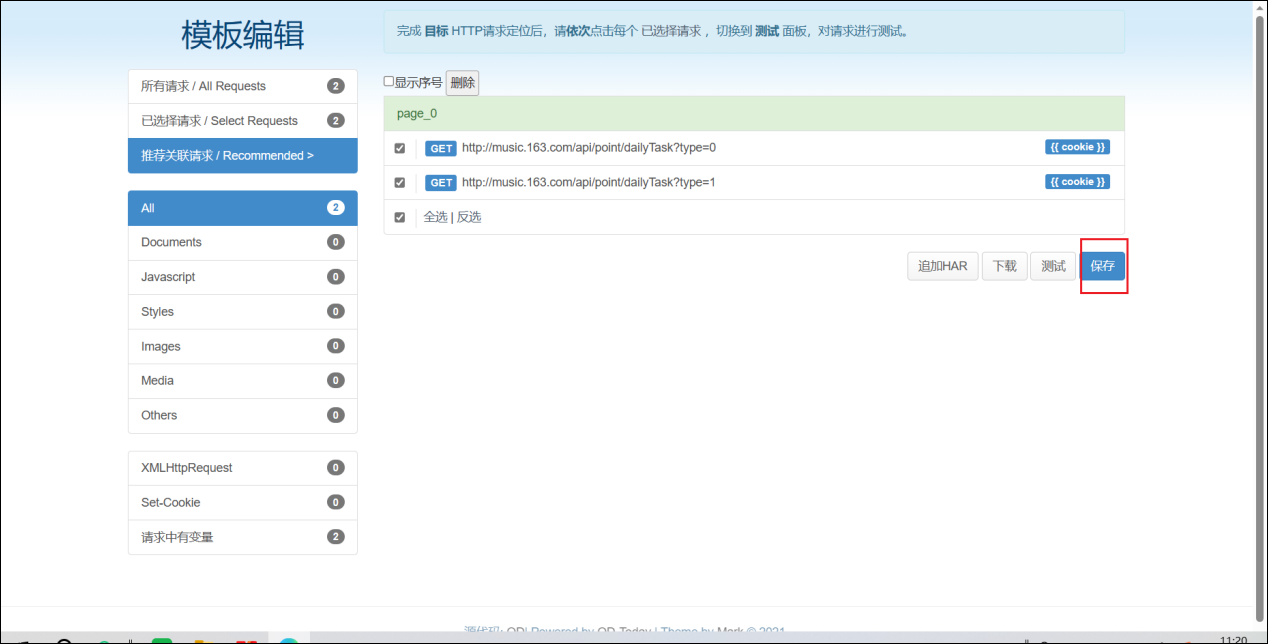Click the GET badge for dailyTask type=0
Viewport: 1268px width, 644px height.
coord(441,148)
